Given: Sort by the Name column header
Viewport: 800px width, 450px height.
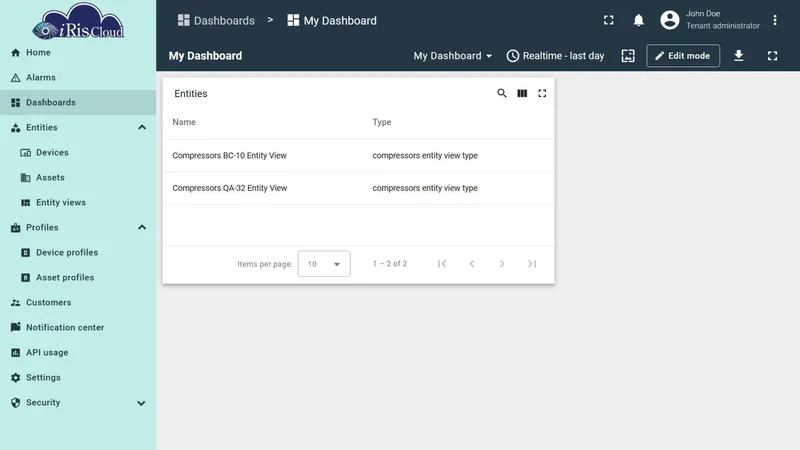Looking at the screenshot, I should pyautogui.click(x=184, y=122).
